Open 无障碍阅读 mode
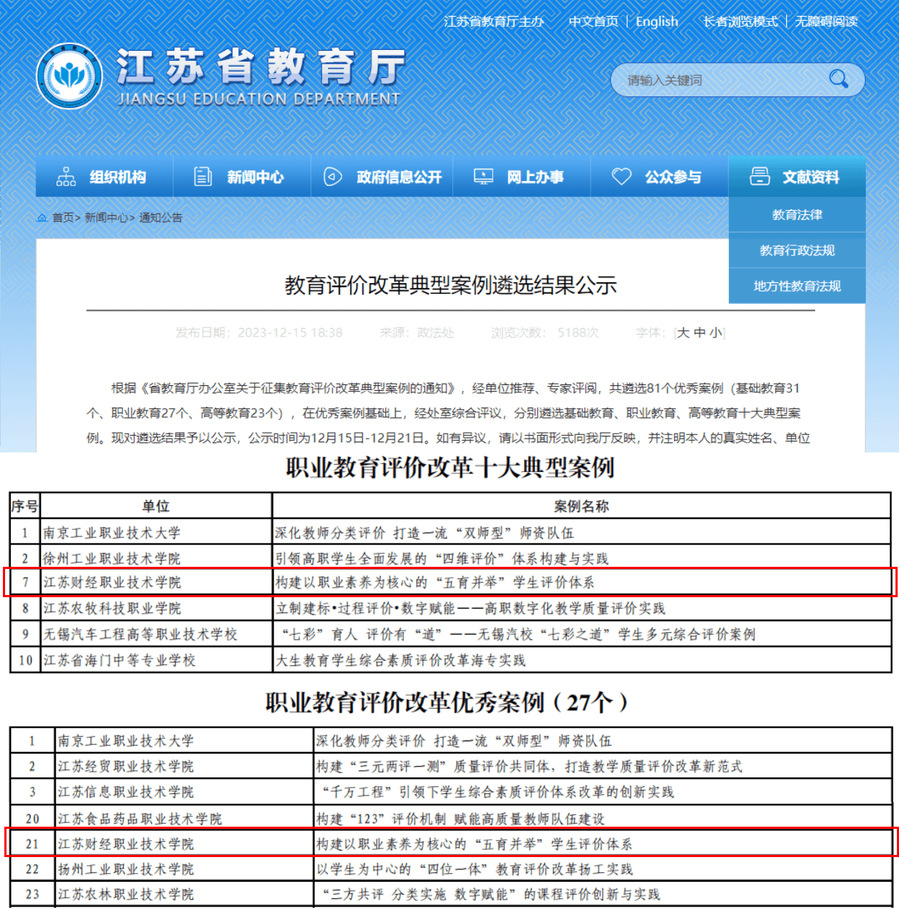 point(825,22)
